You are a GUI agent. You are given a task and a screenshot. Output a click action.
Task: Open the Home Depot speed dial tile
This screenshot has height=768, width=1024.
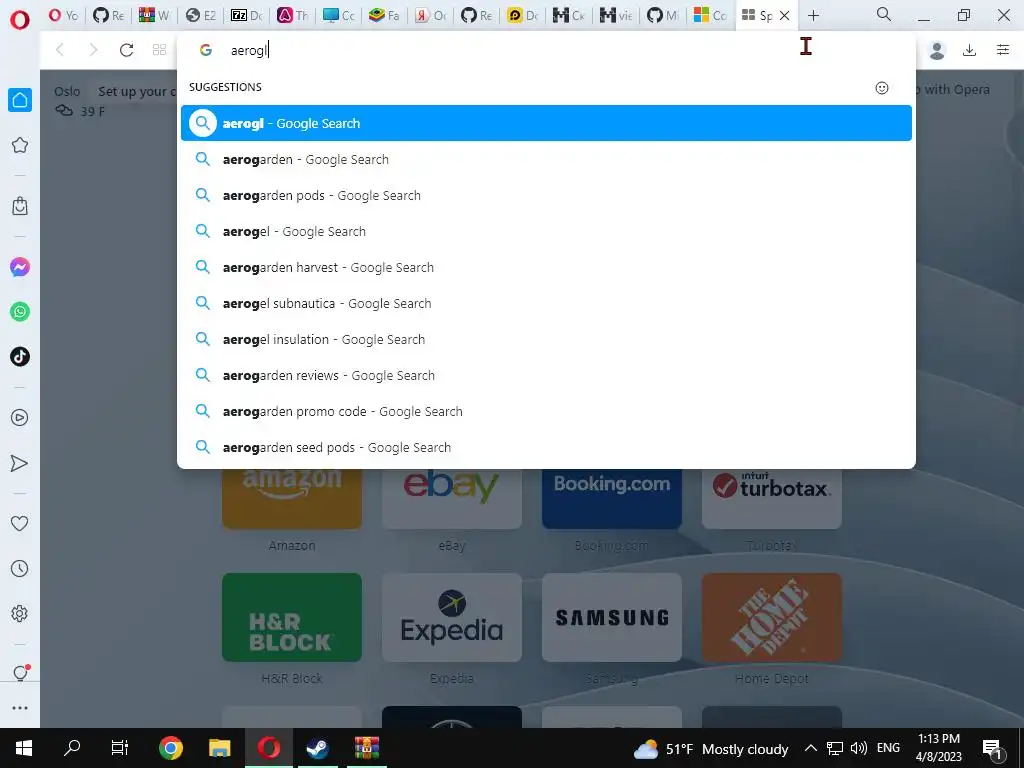coord(772,617)
